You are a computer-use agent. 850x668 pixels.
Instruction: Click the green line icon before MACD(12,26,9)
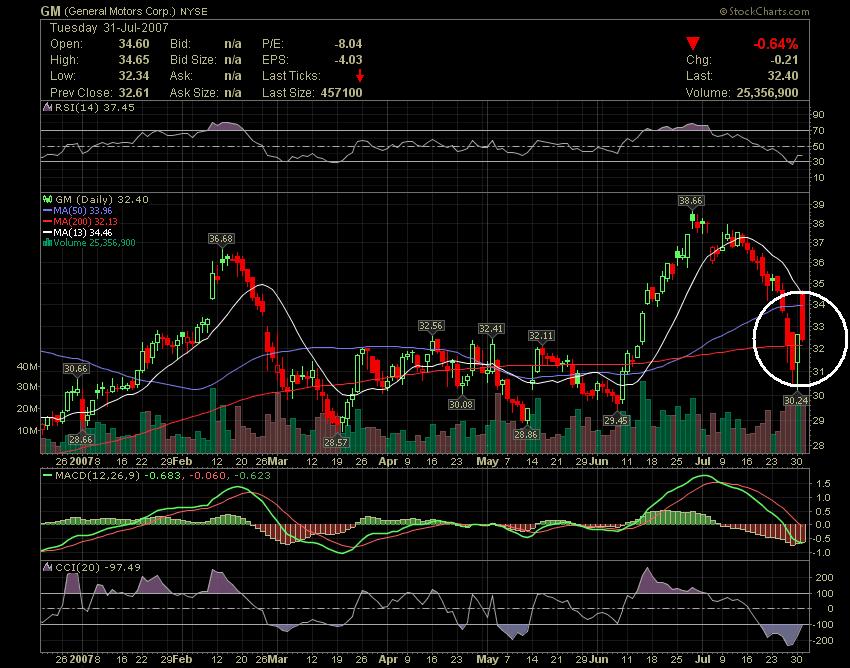coord(47,476)
